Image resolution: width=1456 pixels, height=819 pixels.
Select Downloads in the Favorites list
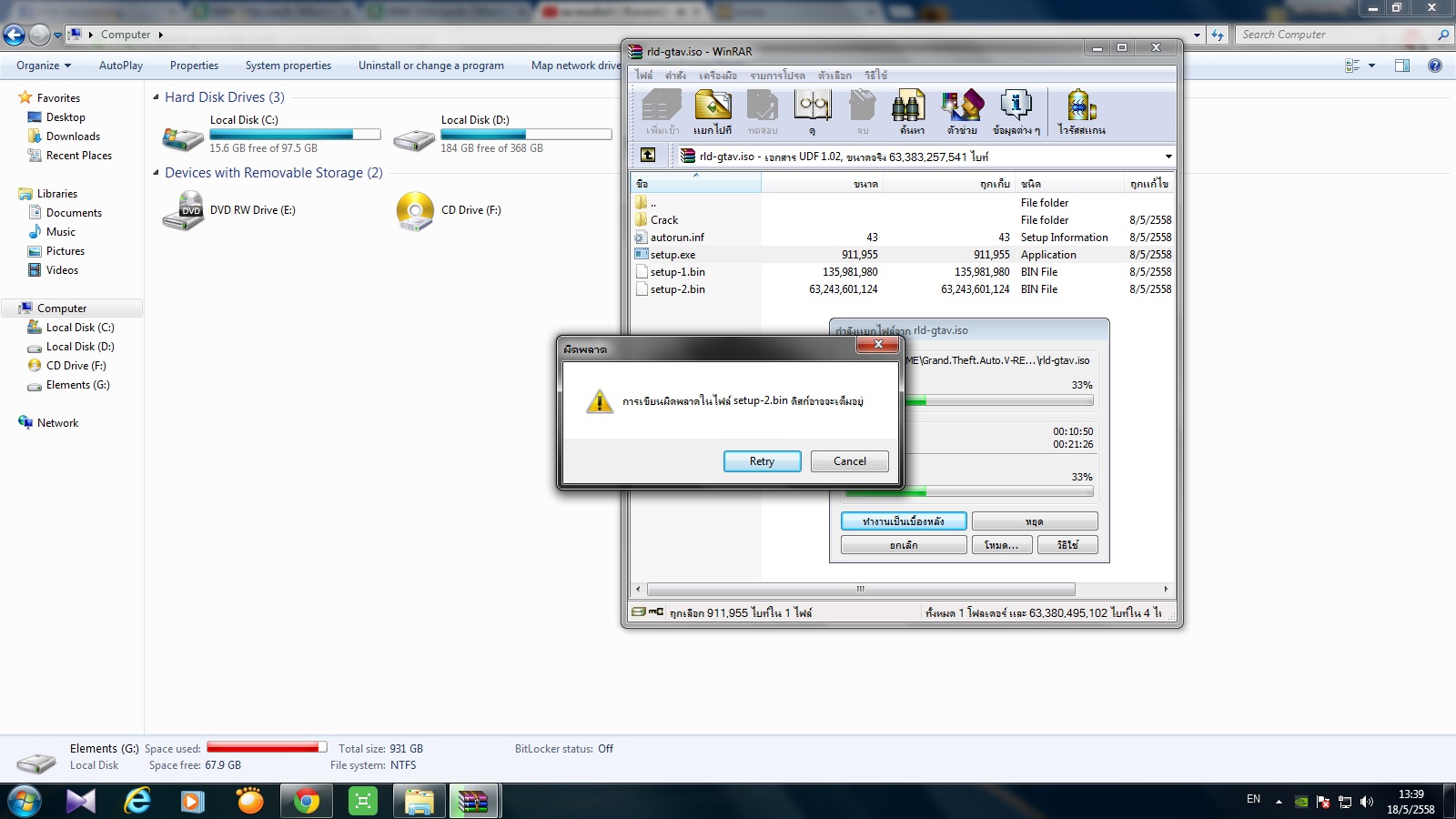73,136
